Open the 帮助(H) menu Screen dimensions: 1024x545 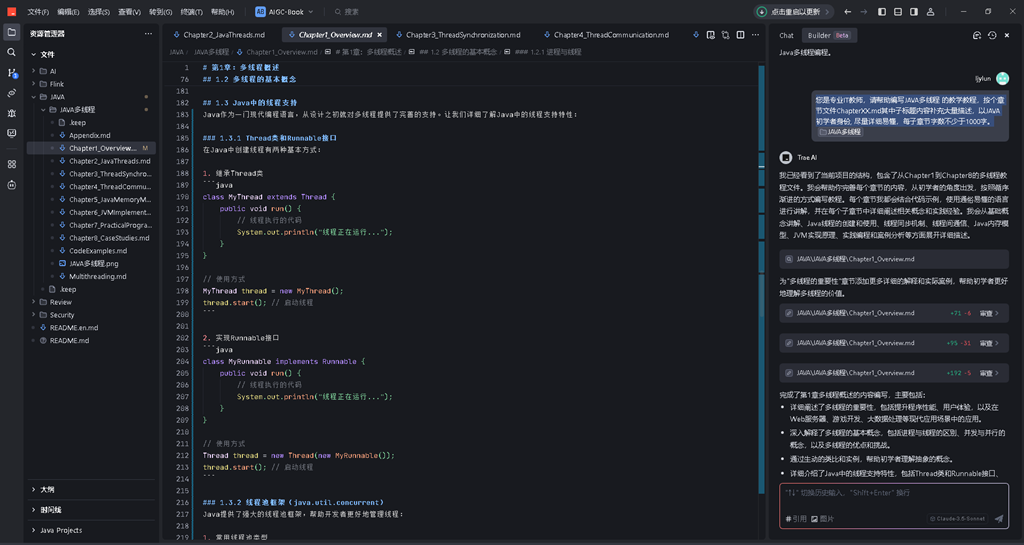click(222, 12)
